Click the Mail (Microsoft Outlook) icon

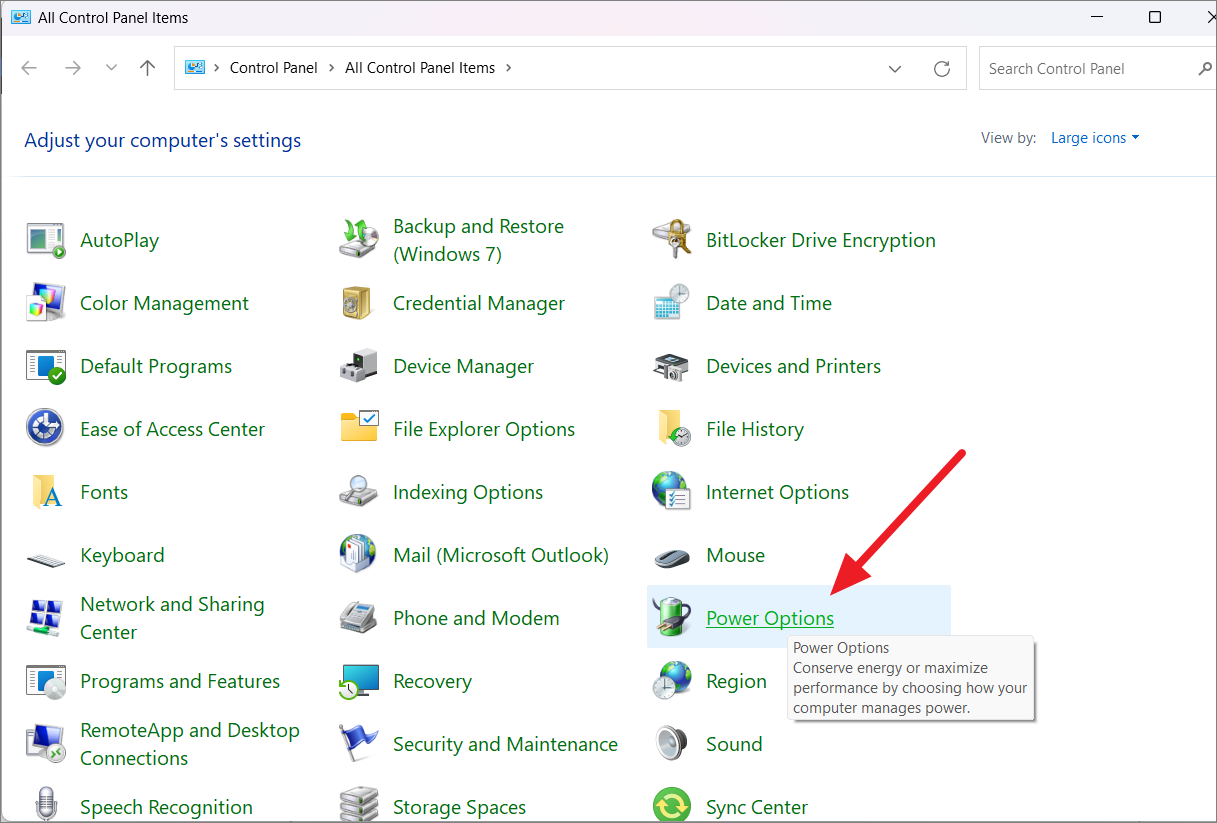pos(358,555)
